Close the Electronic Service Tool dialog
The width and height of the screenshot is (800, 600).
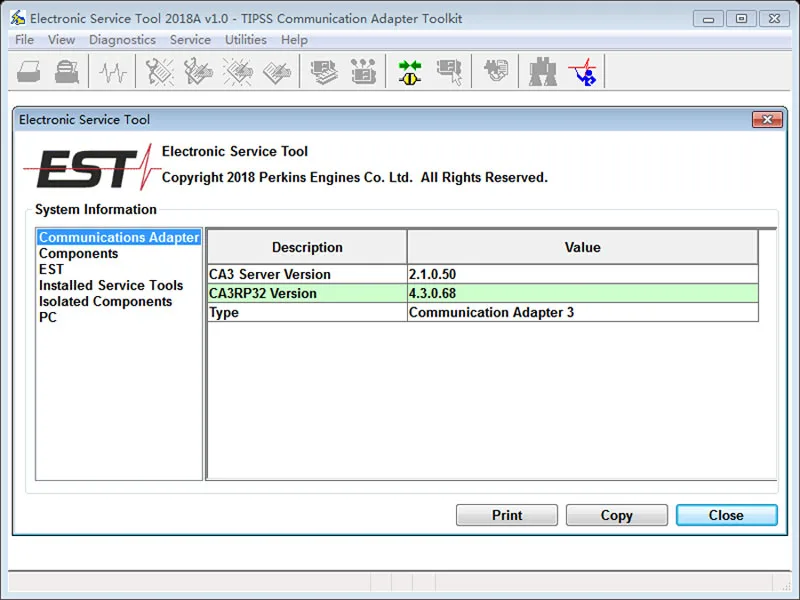point(767,119)
